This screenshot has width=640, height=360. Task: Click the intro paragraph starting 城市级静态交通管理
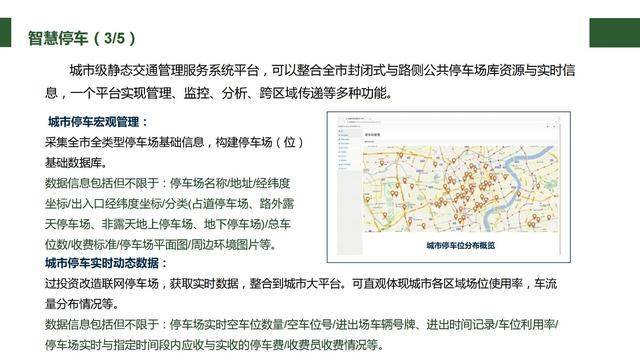tap(310, 82)
